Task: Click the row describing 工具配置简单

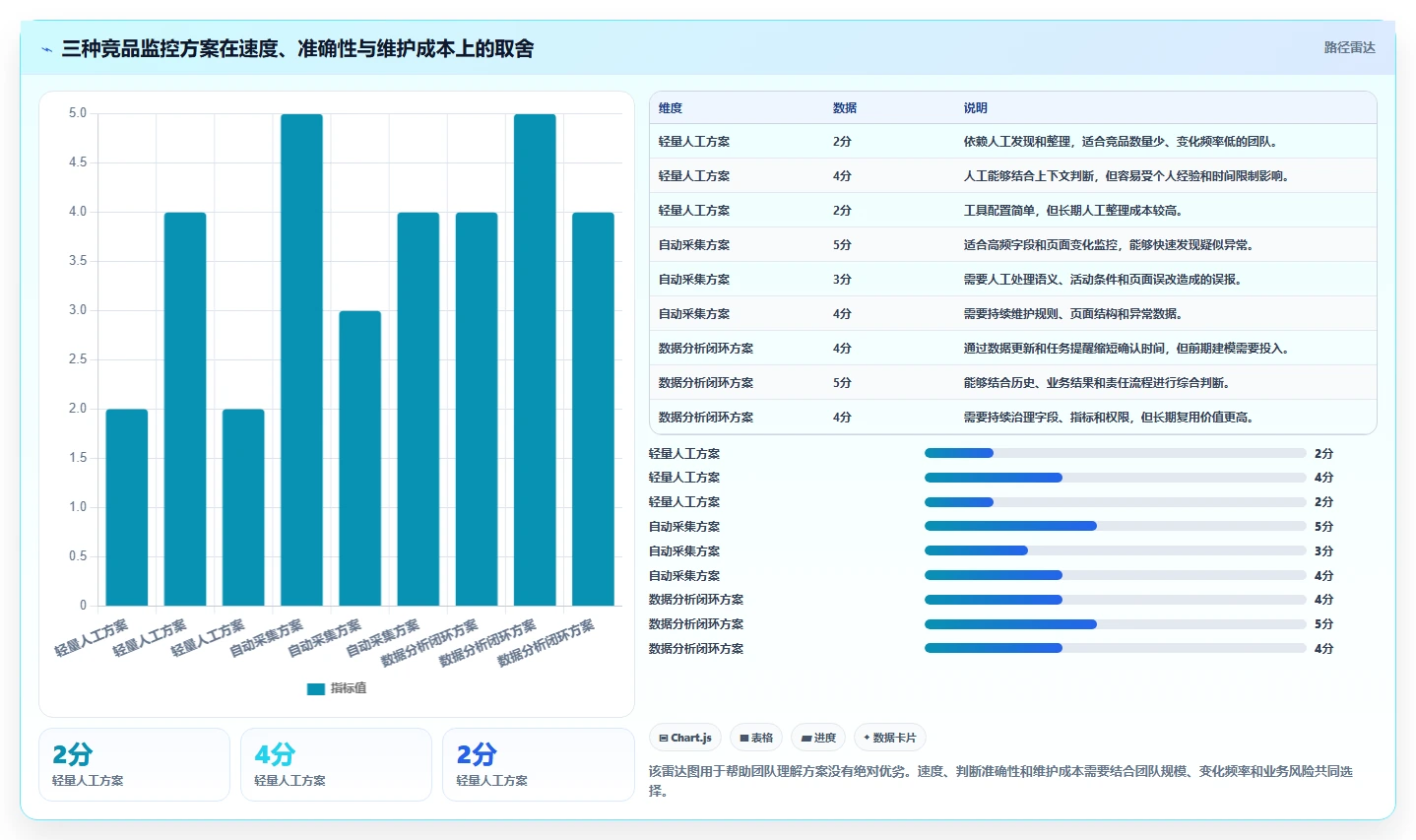Action: [x=1012, y=211]
